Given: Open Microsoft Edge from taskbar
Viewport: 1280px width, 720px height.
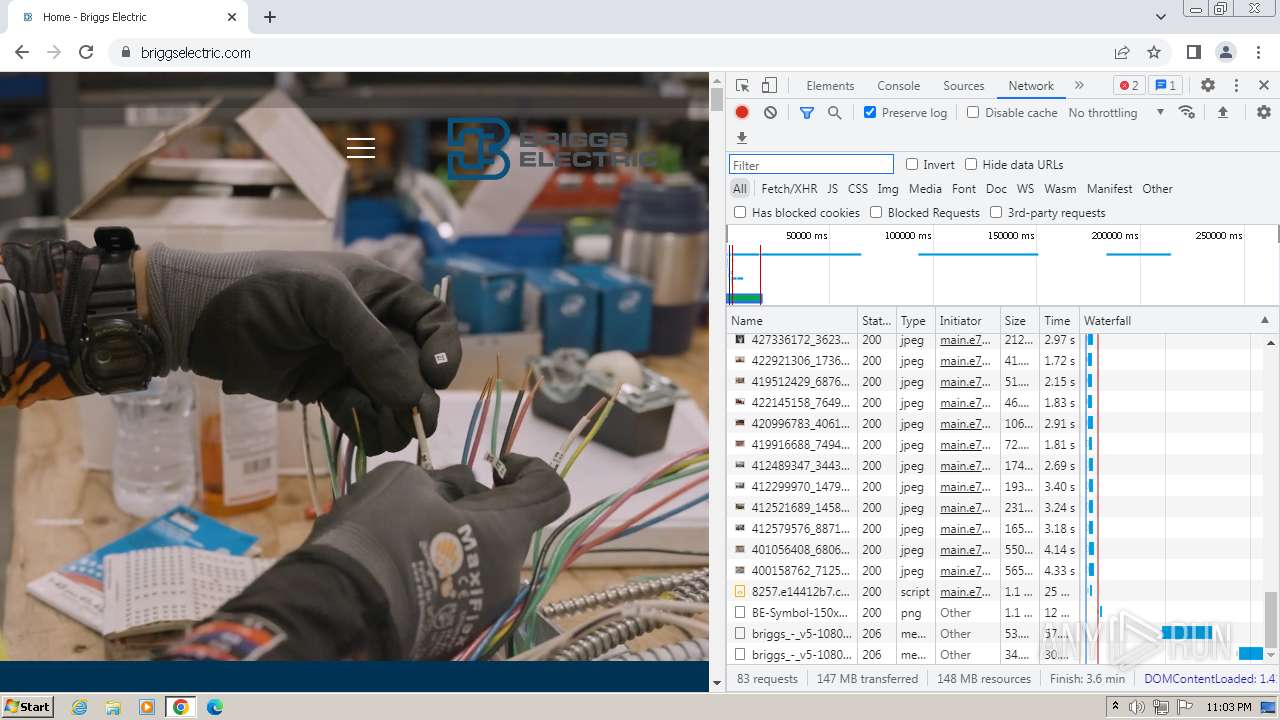Looking at the screenshot, I should pyautogui.click(x=214, y=707).
